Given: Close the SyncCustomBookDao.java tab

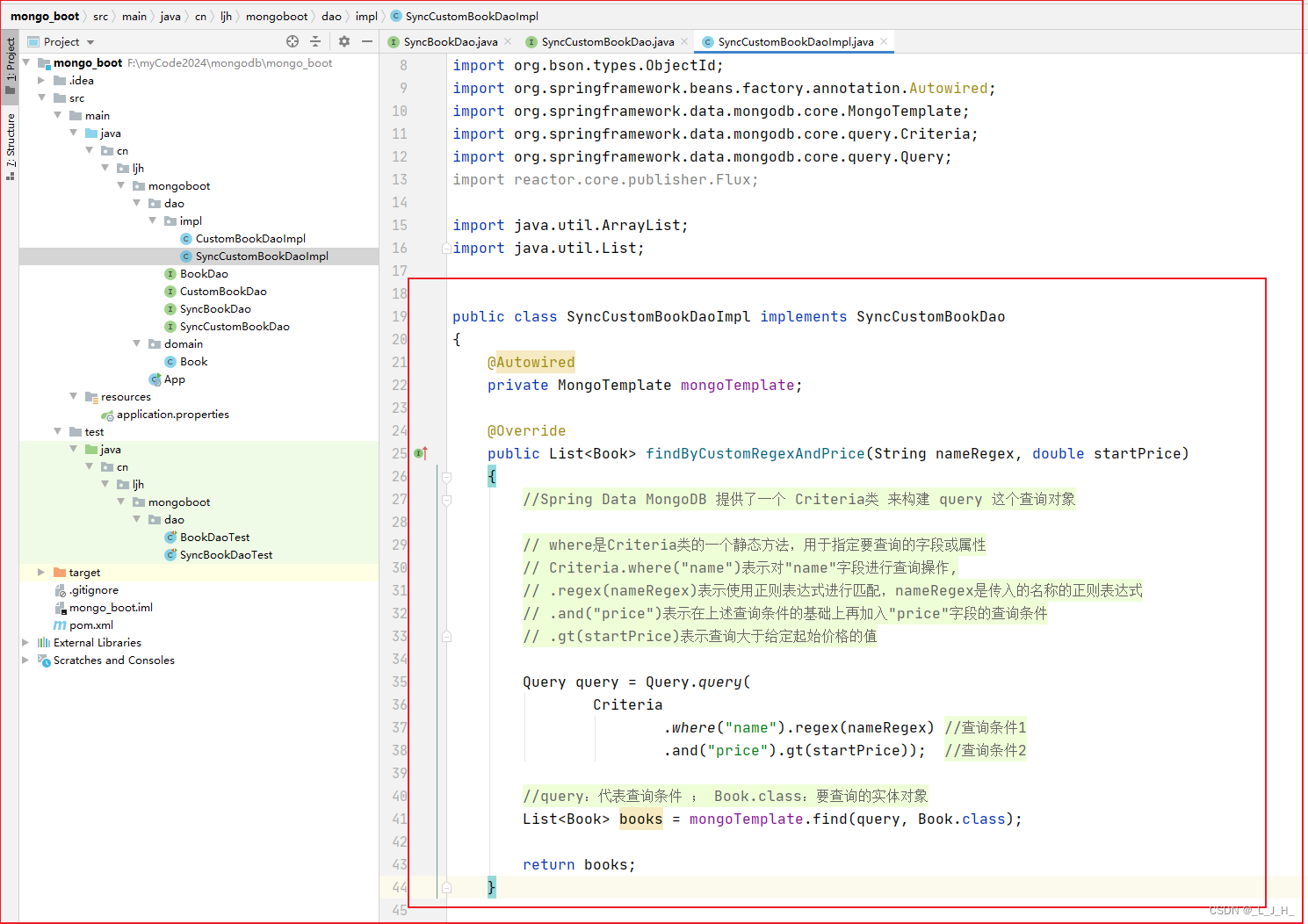Looking at the screenshot, I should [684, 41].
